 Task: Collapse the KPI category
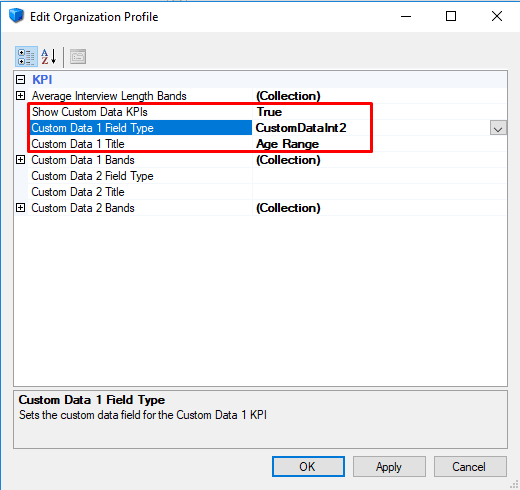coord(21,80)
